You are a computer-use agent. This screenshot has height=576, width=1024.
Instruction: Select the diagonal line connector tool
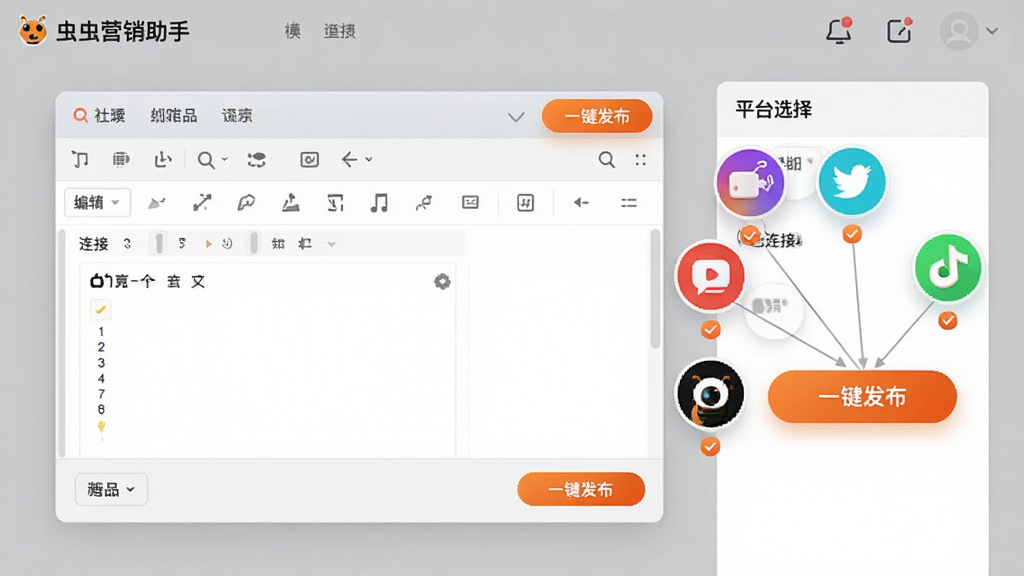202,203
